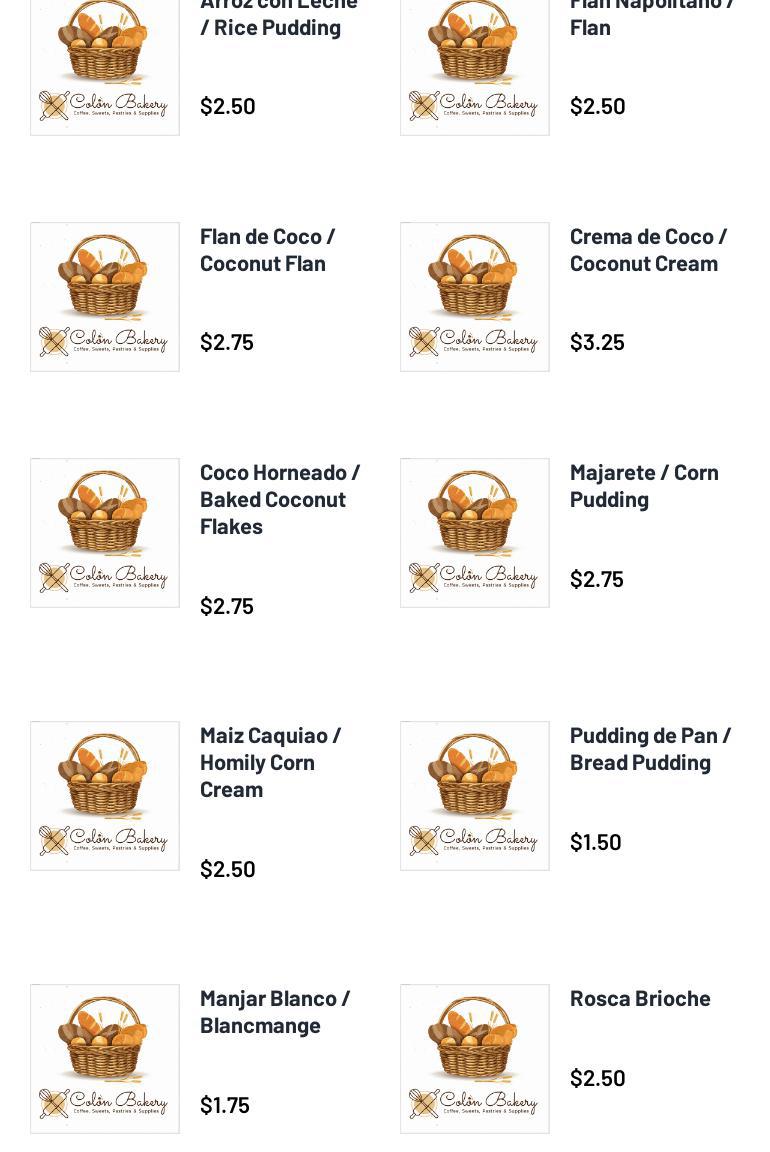This screenshot has height=1152, width=770.
Task: Click the $1.50 Bread Pudding price
Action: [595, 842]
